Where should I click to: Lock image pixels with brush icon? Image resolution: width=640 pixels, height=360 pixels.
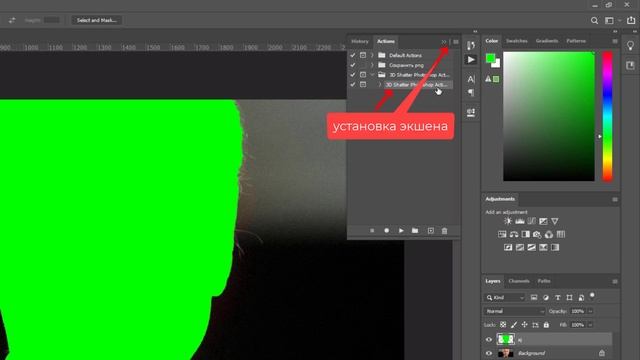514,325
